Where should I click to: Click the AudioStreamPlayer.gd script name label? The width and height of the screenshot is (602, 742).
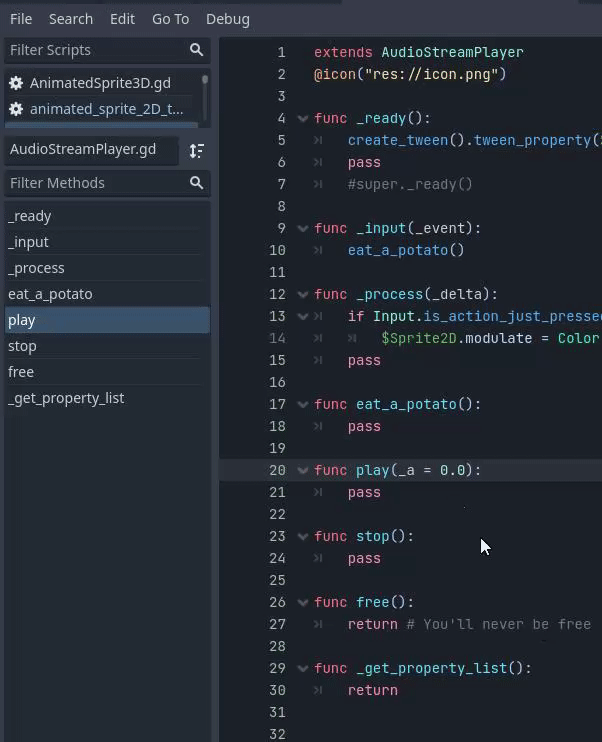click(91, 150)
